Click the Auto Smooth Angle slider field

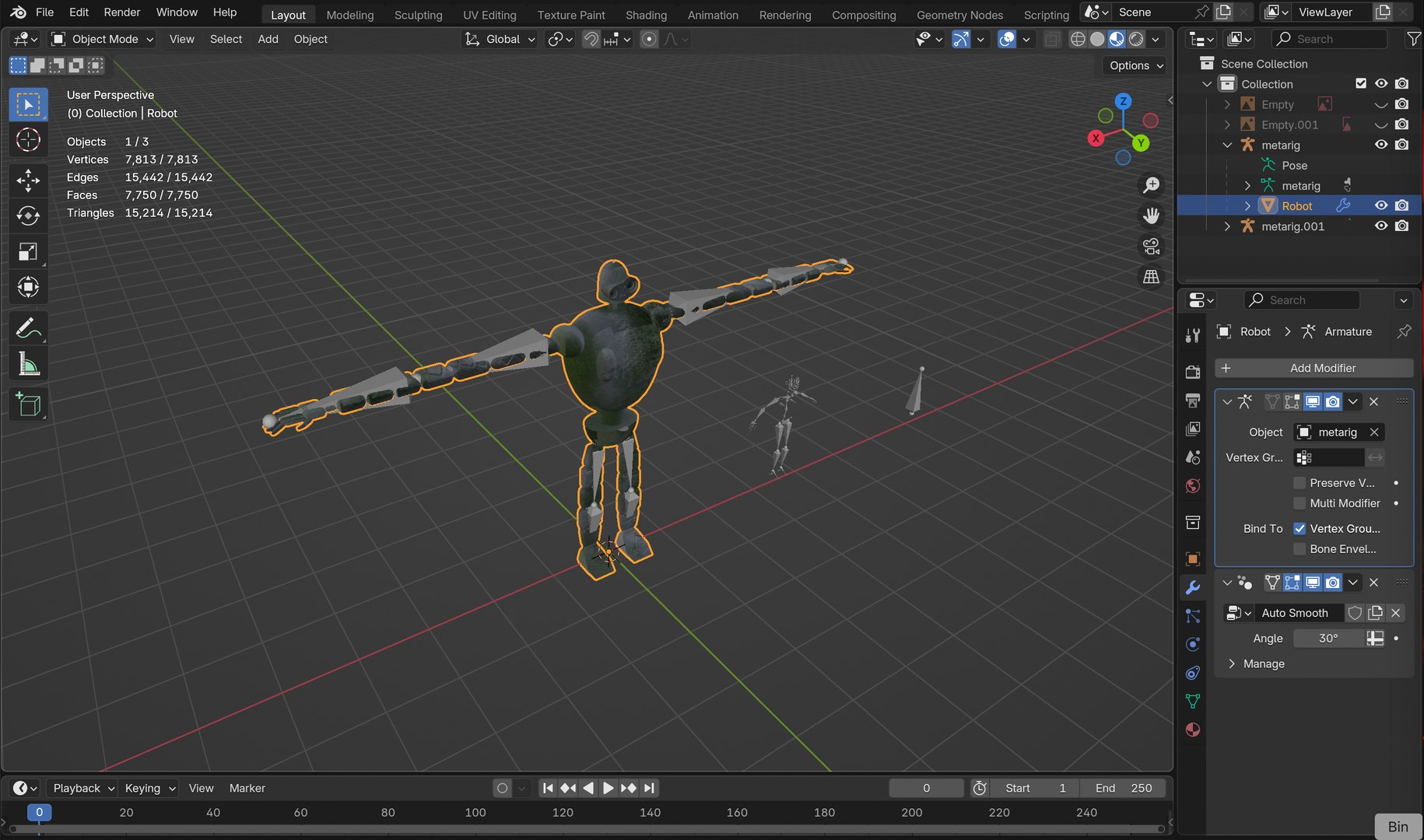tap(1329, 639)
